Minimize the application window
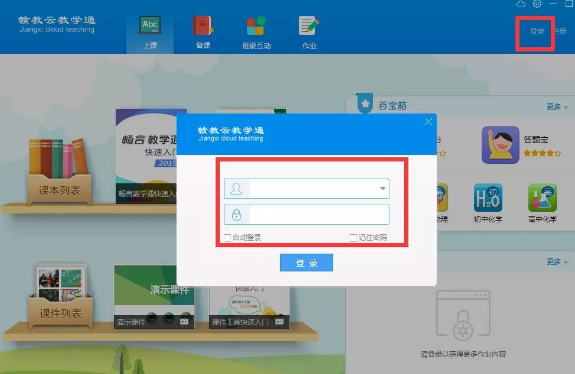Image resolution: width=575 pixels, height=374 pixels. point(553,4)
